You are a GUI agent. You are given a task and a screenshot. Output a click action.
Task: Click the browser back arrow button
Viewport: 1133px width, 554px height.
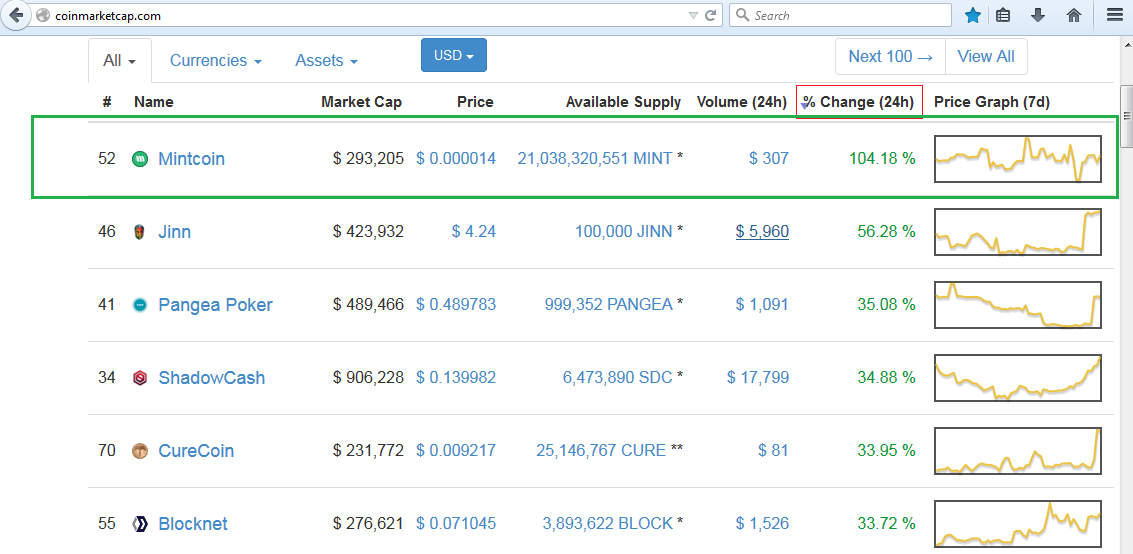(x=15, y=15)
